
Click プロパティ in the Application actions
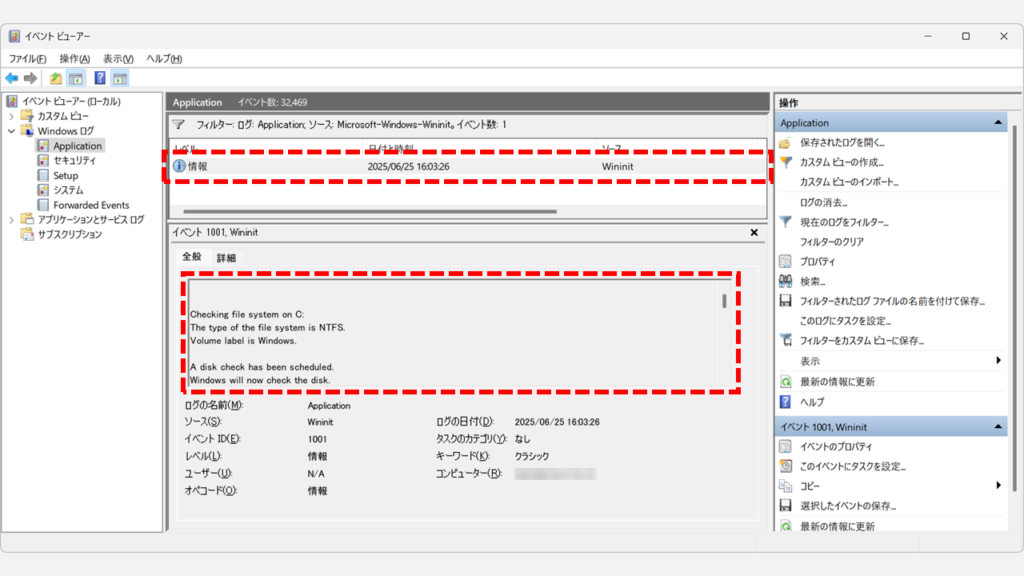pyautogui.click(x=817, y=261)
